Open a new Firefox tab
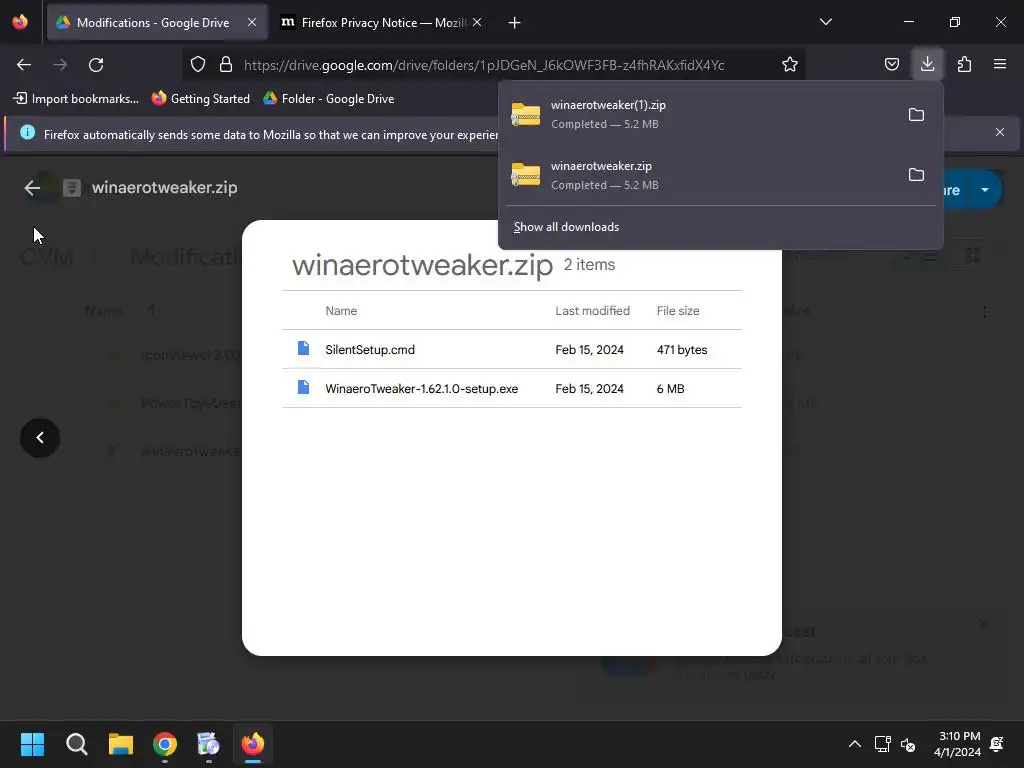The image size is (1024, 768). 515,23
